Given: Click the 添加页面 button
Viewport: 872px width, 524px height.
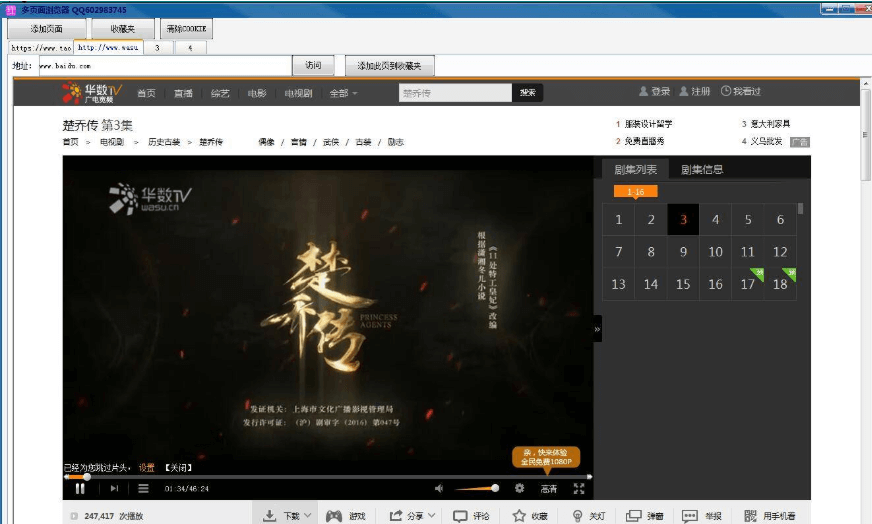Looking at the screenshot, I should tap(47, 28).
